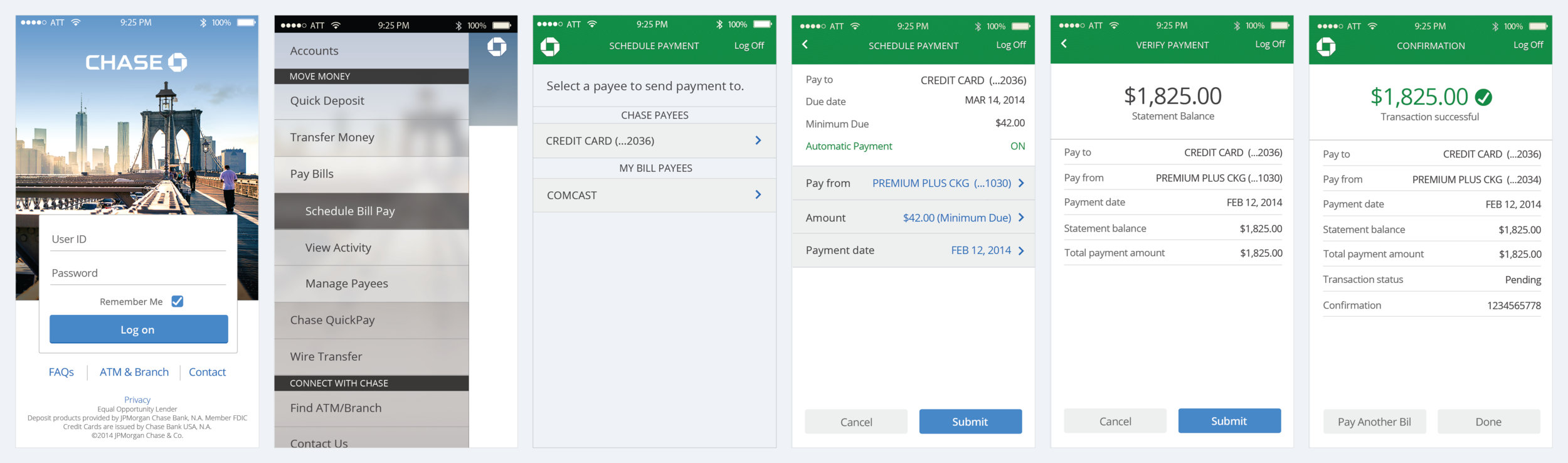1568x463 pixels.
Task: Tap the battery icon on Confirmation screen status bar
Action: [1539, 26]
